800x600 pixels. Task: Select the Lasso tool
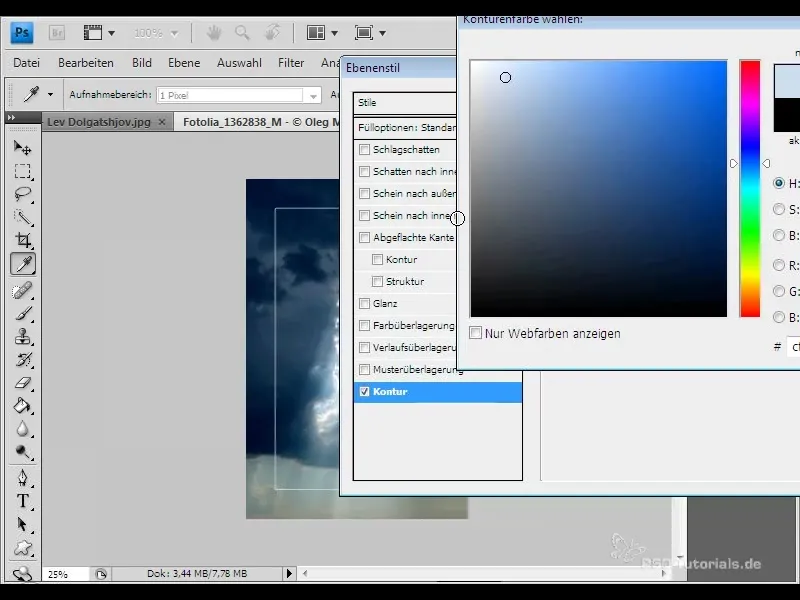(22, 194)
